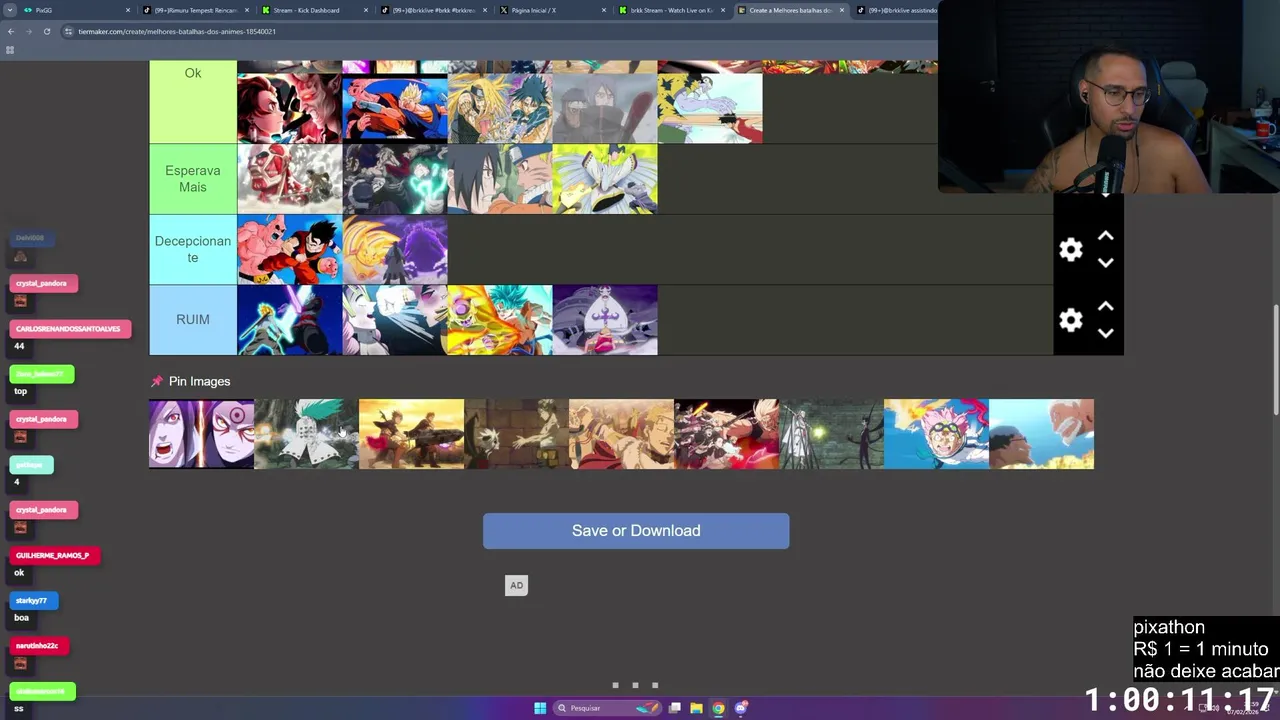This screenshot has height=720, width=1280.
Task: Move RUIM tier down with arrow
Action: click(1105, 334)
